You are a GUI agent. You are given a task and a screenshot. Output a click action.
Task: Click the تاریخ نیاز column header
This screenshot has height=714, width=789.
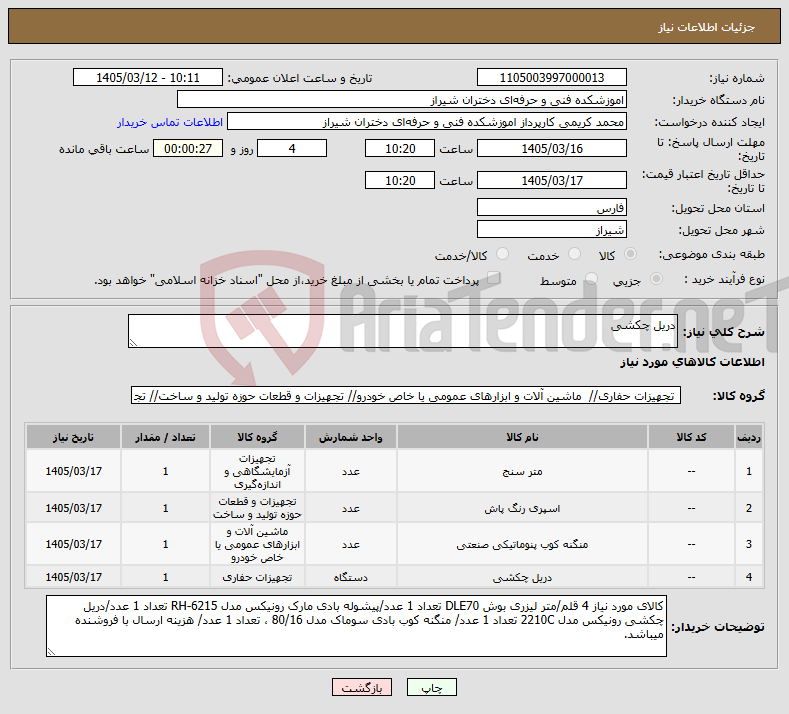pyautogui.click(x=73, y=437)
